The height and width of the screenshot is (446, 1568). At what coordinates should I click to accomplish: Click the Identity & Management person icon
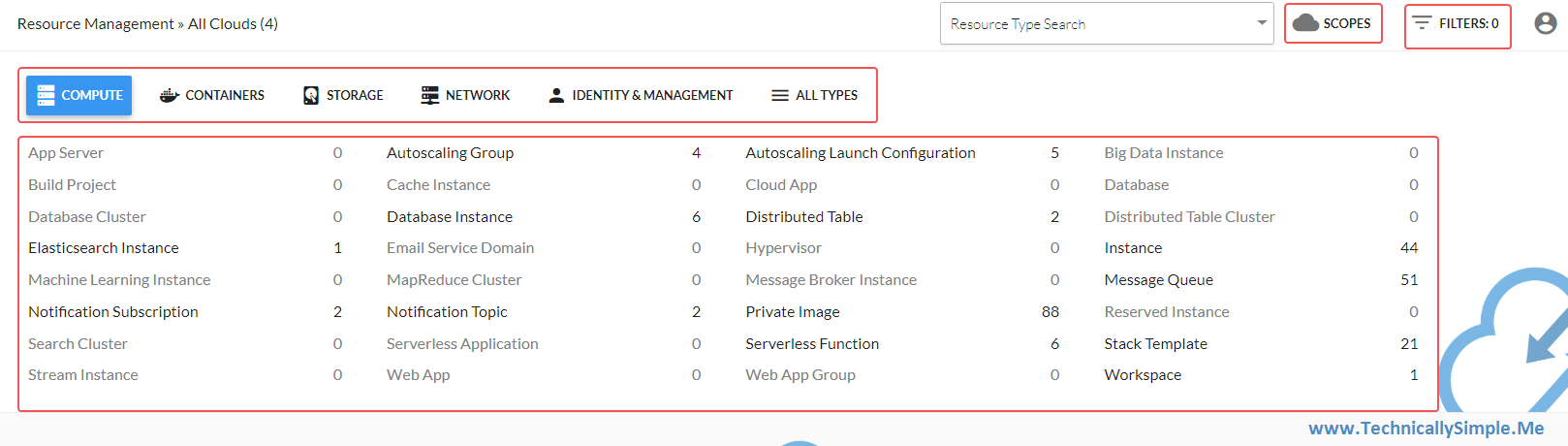click(x=556, y=95)
